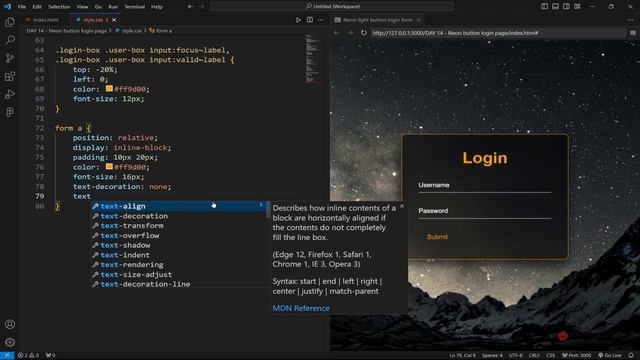Open the Search view in activity bar
This screenshot has height=360, width=640.
(x=10, y=40)
